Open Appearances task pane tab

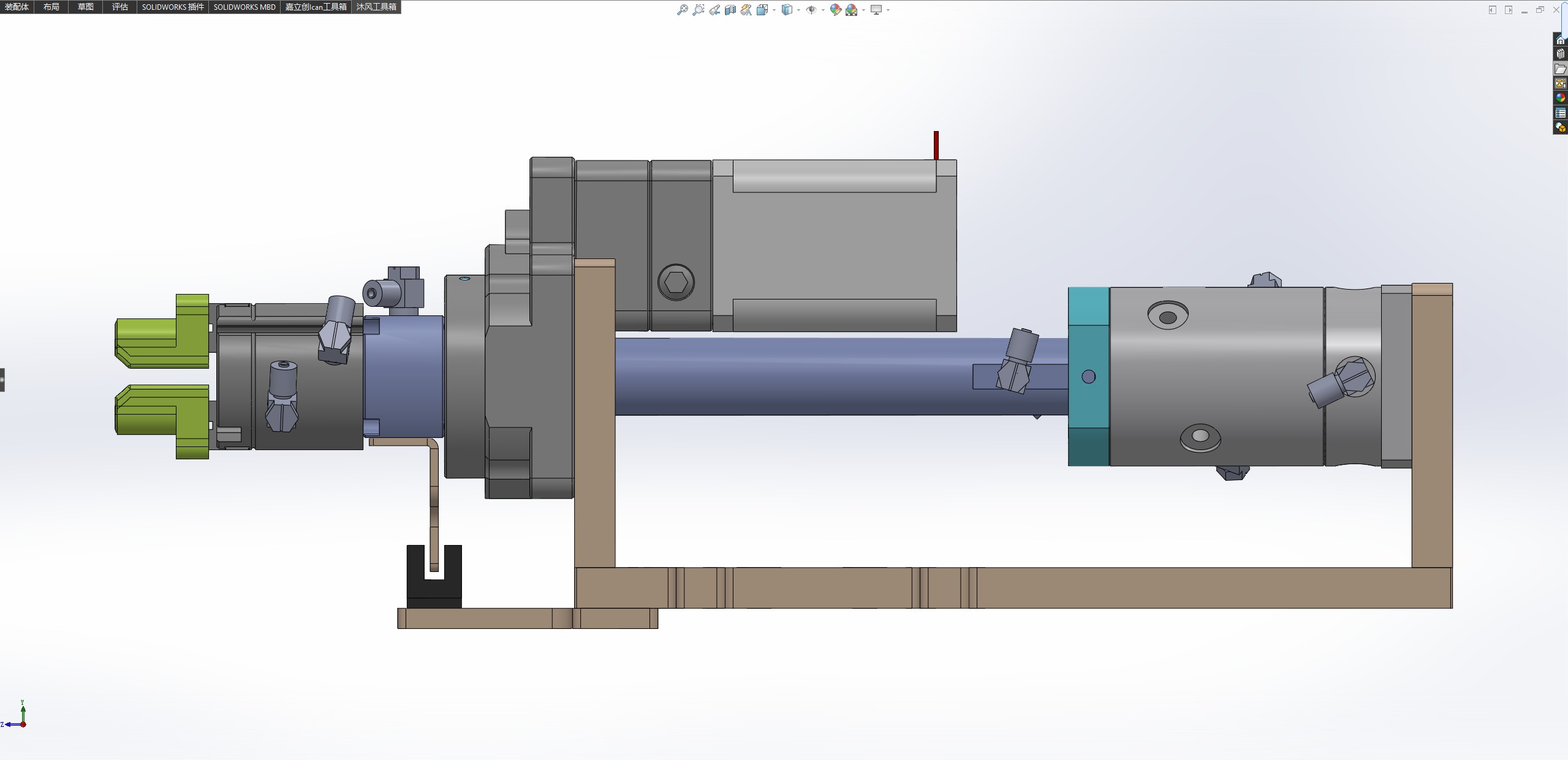pos(1560,98)
